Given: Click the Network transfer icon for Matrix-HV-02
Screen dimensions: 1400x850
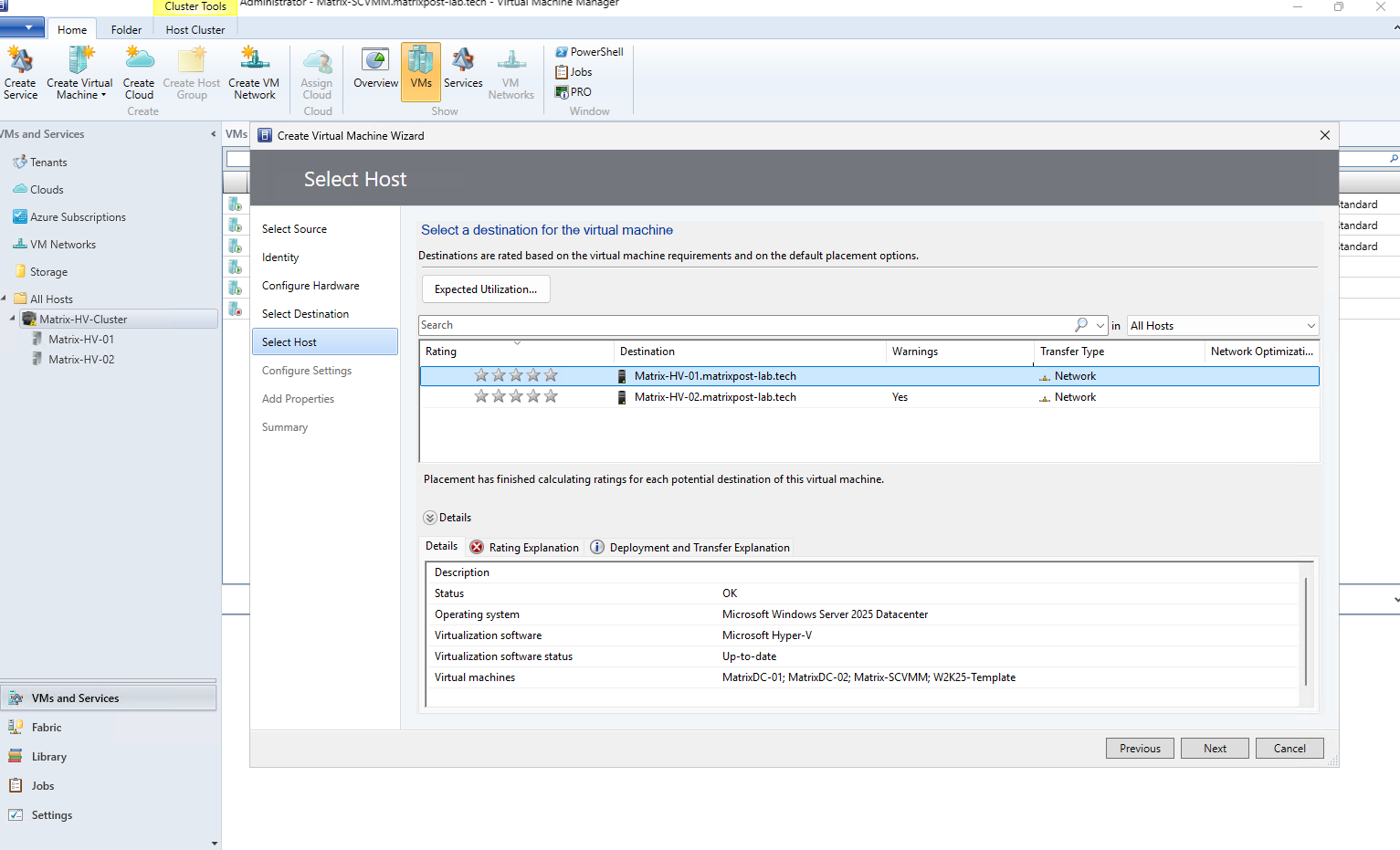Looking at the screenshot, I should point(1045,398).
